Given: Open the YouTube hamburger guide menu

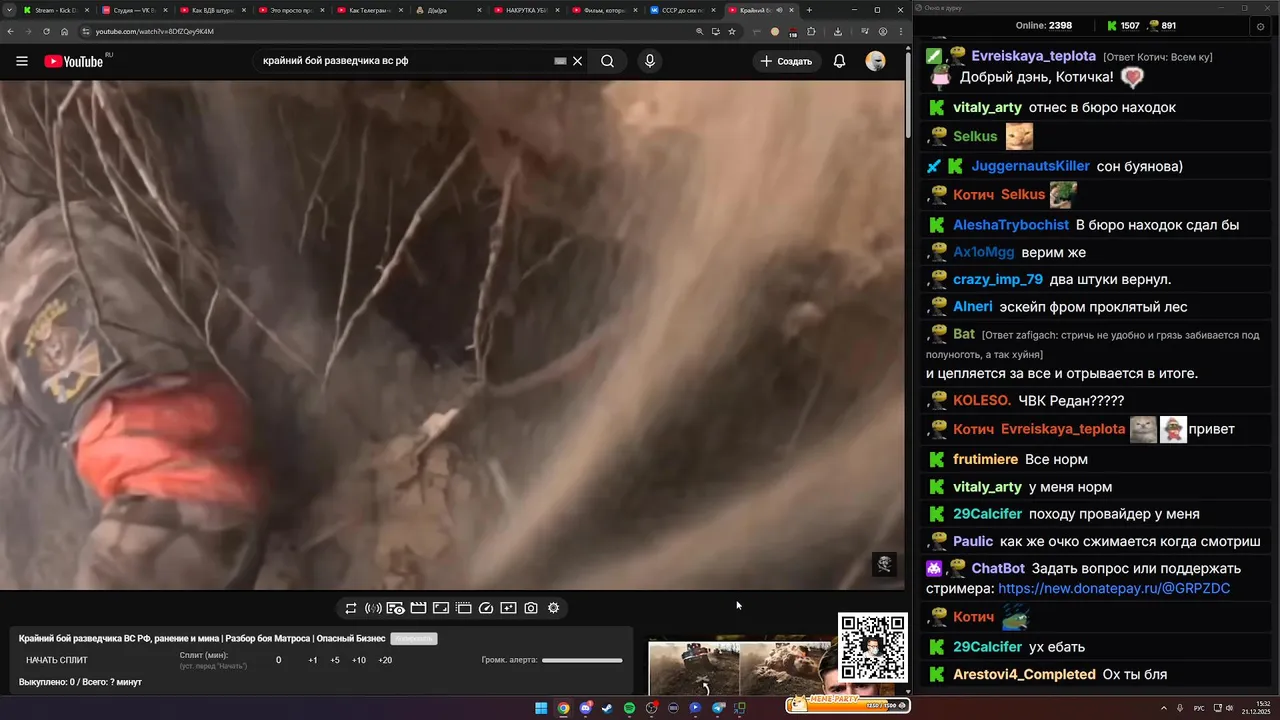Looking at the screenshot, I should 22,61.
